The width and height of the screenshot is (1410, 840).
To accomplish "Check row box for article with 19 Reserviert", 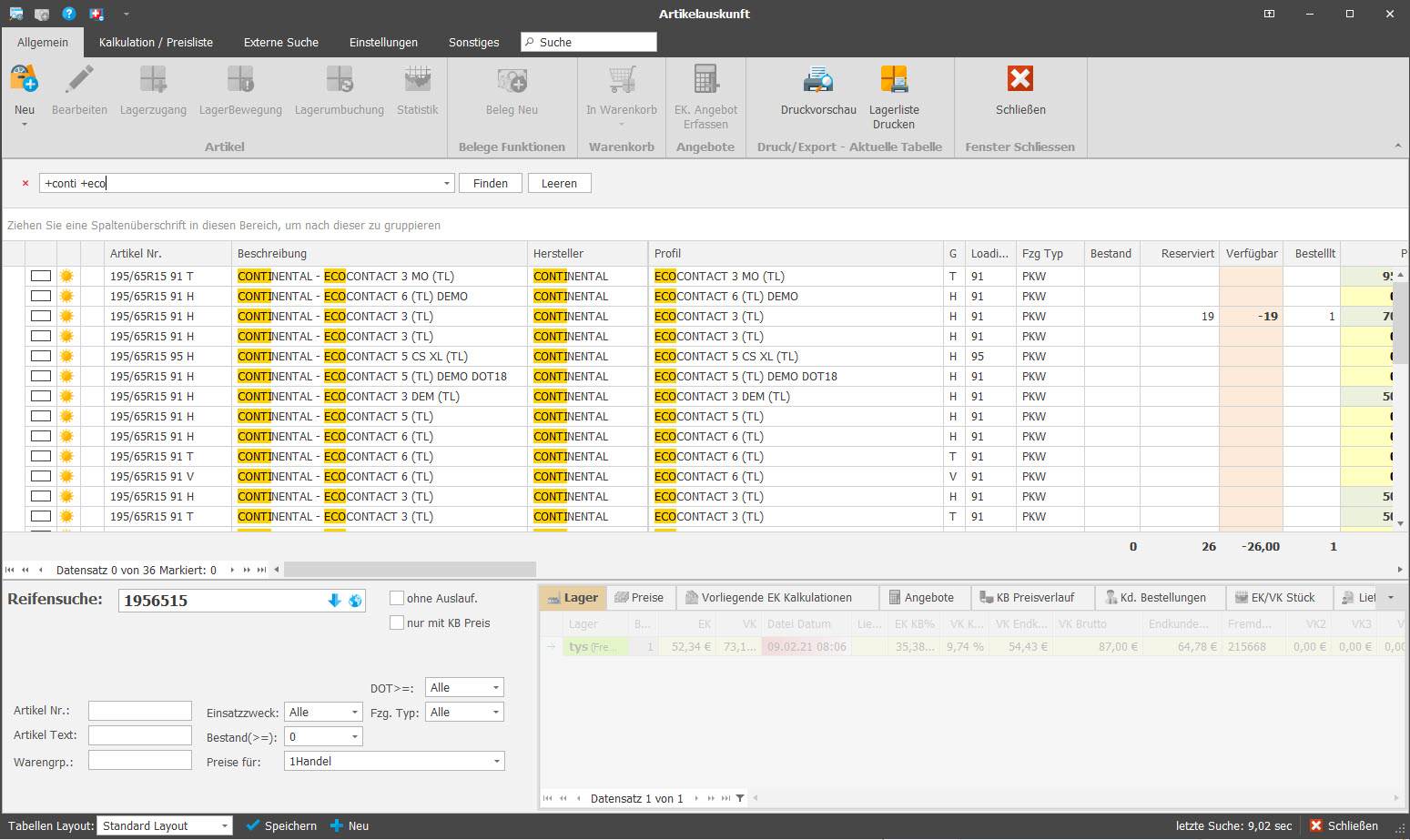I will pyautogui.click(x=41, y=316).
